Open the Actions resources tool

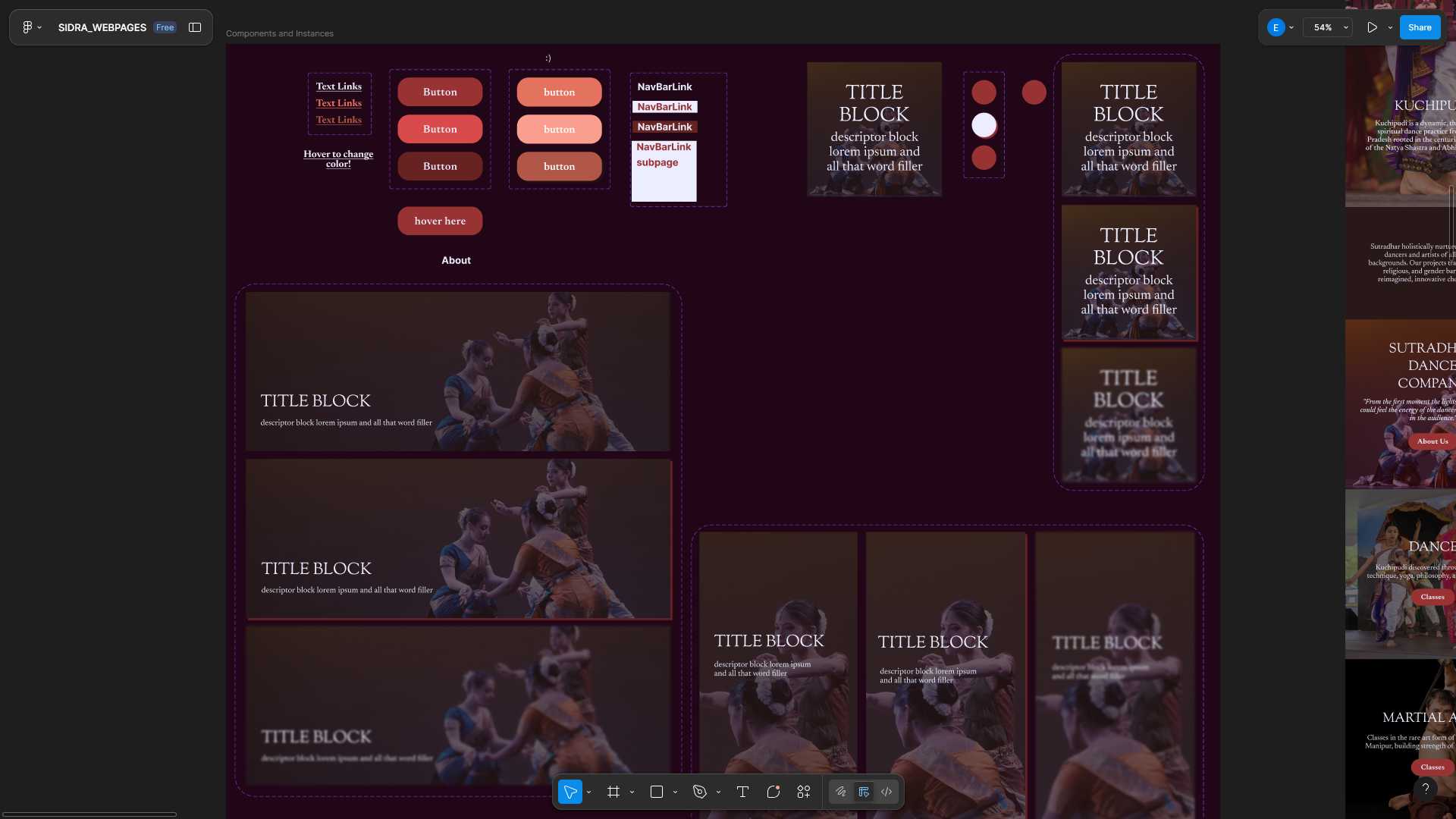point(804,792)
